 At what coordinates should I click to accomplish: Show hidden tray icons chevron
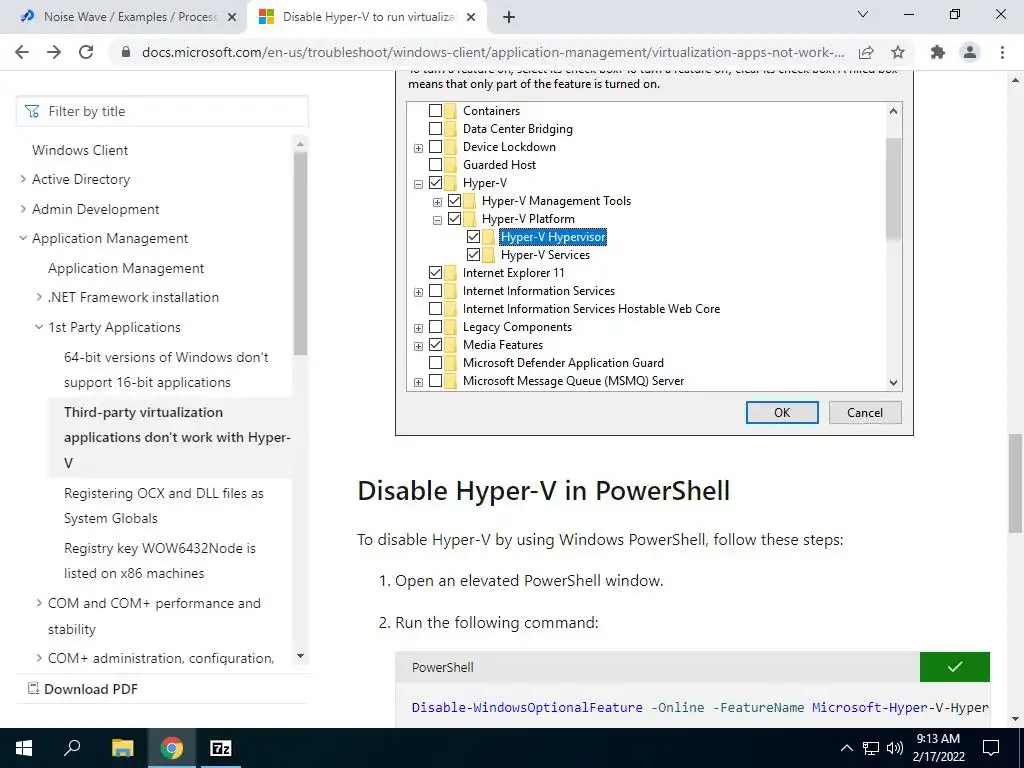pos(846,748)
